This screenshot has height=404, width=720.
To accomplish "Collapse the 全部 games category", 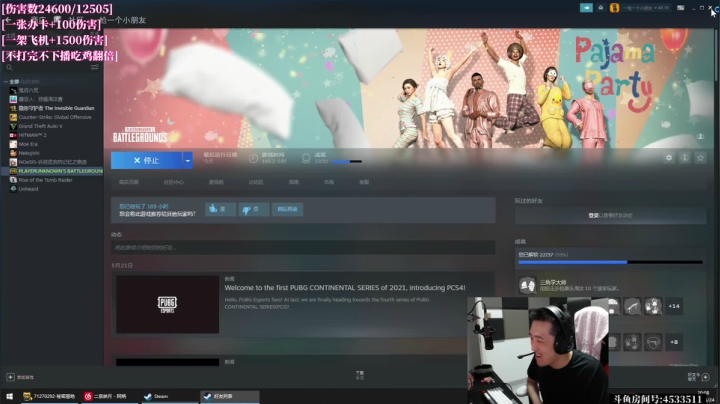I will click(x=6, y=81).
